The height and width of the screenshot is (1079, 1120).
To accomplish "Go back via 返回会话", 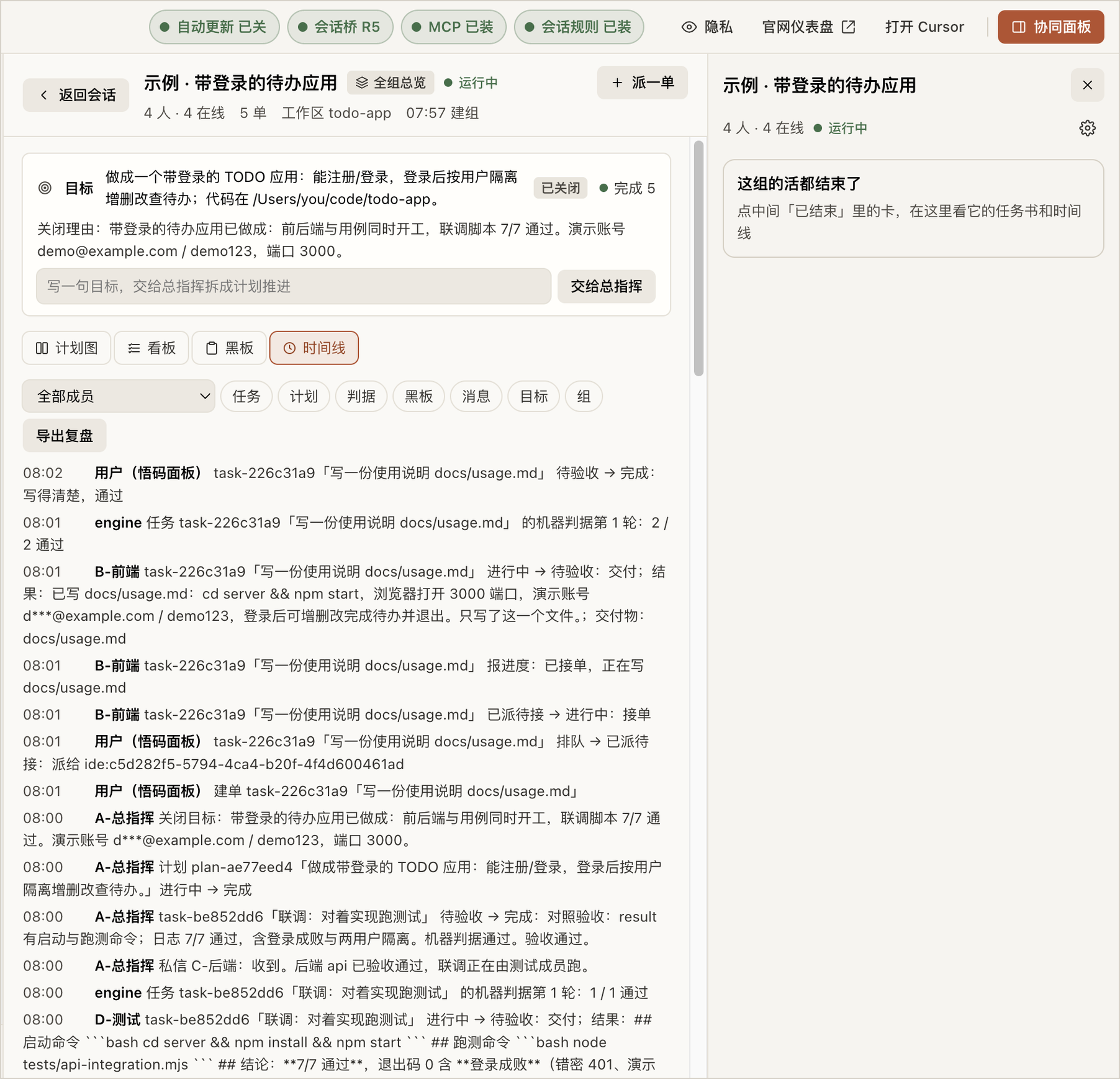I will [x=76, y=95].
